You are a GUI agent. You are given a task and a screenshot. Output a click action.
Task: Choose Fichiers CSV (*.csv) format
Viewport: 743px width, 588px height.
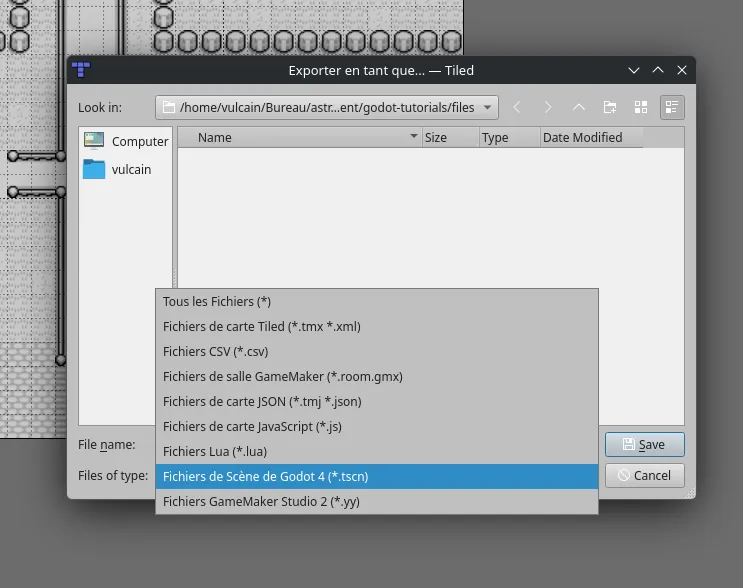(377, 352)
